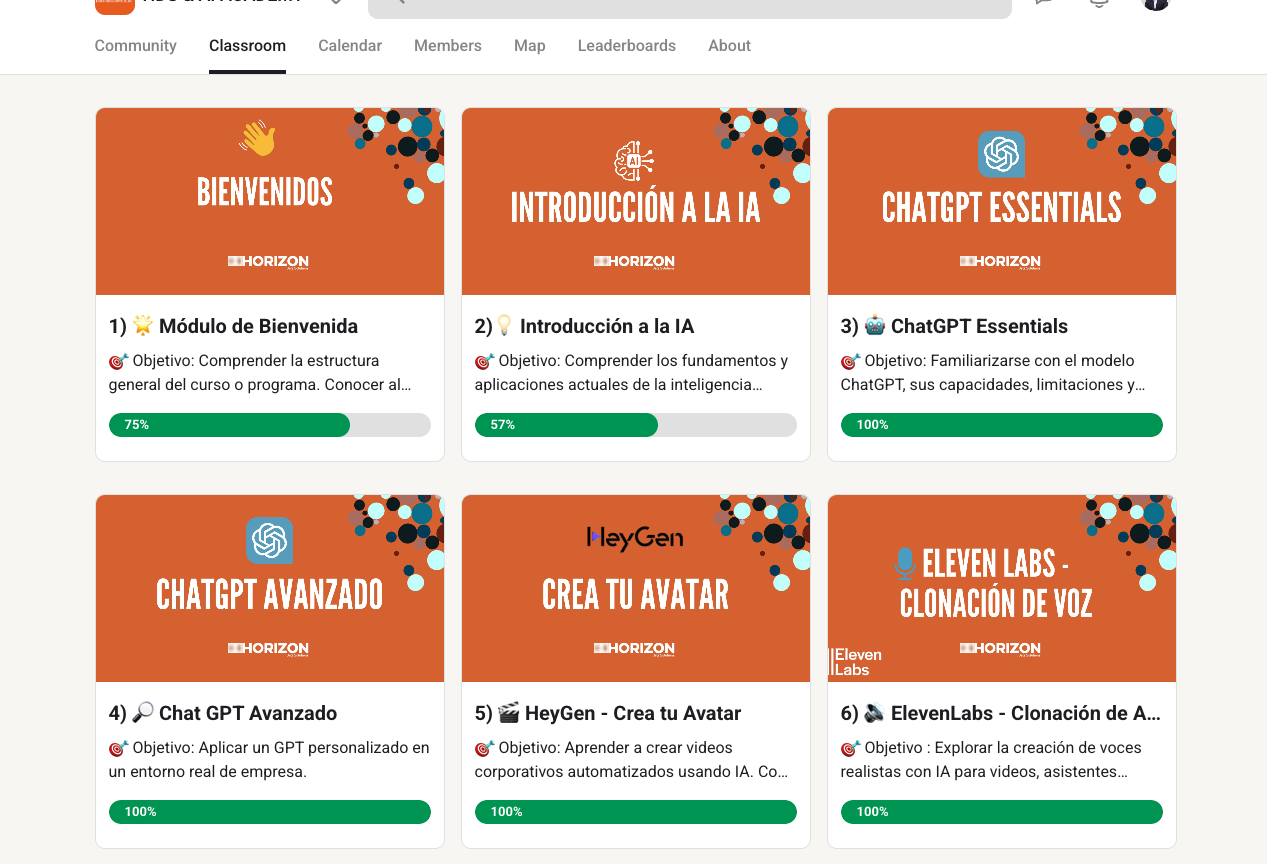Open '3) ChatGPT Essentials' title

click(954, 326)
